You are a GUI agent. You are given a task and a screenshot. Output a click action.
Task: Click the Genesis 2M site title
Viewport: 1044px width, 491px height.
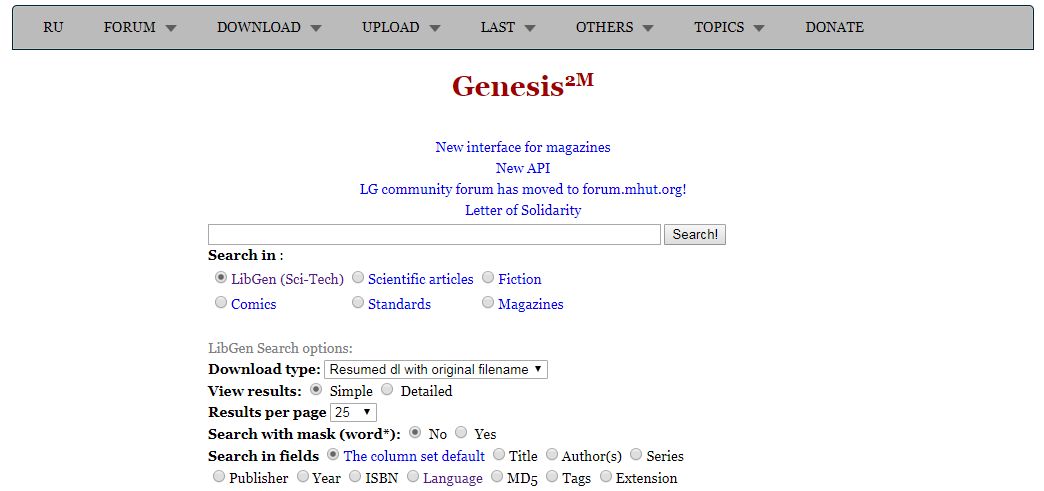click(523, 86)
